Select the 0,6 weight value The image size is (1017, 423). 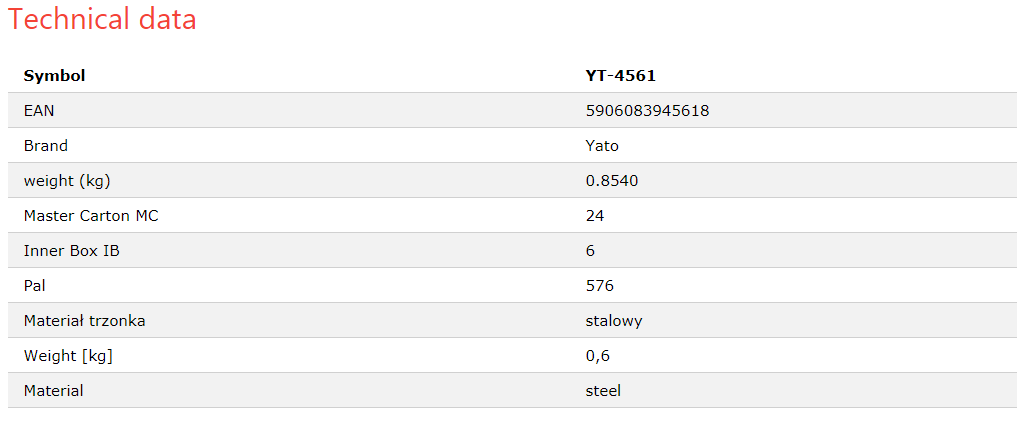598,356
